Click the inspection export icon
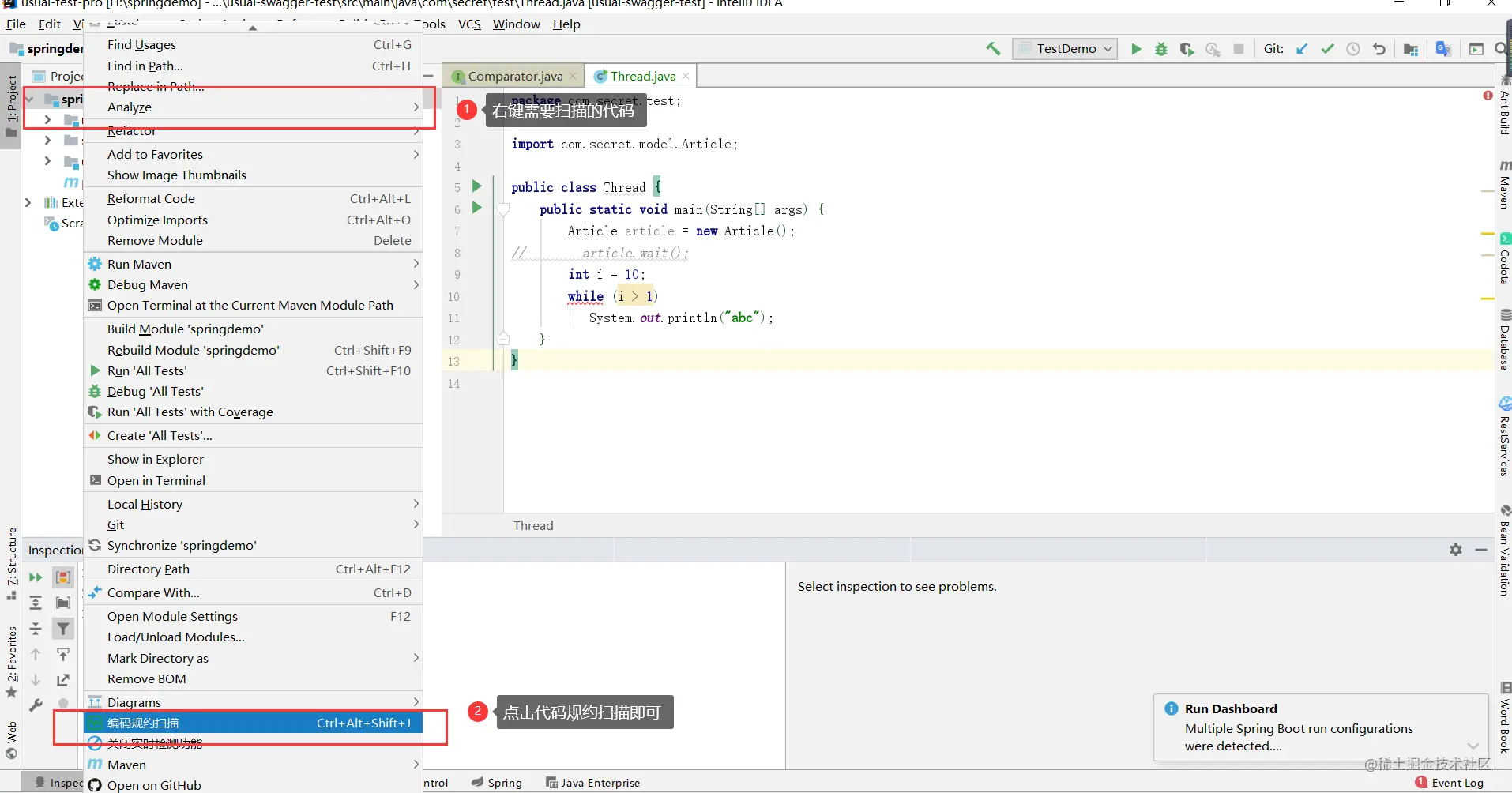This screenshot has width=1512, height=793. click(63, 680)
